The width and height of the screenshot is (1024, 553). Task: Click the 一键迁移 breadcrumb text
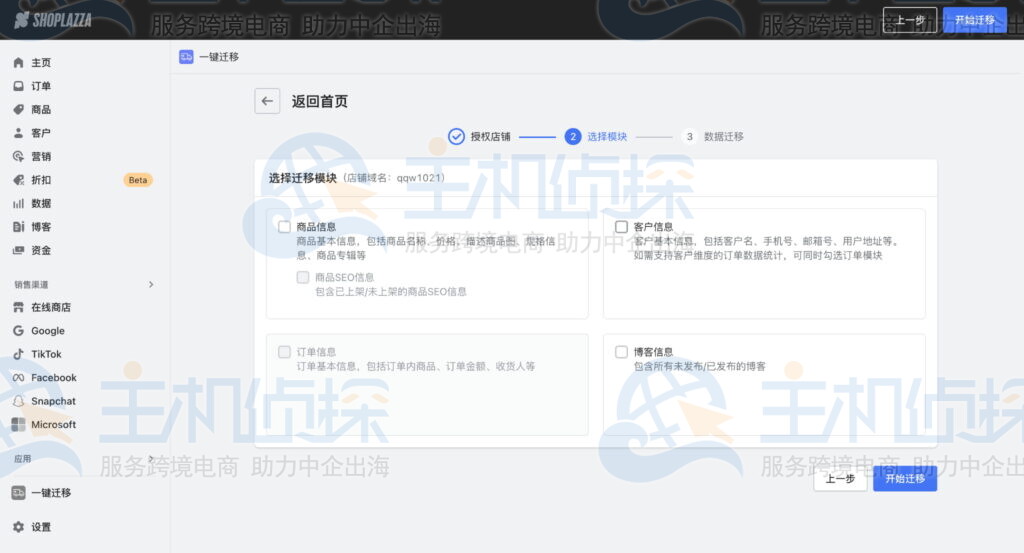click(x=219, y=57)
